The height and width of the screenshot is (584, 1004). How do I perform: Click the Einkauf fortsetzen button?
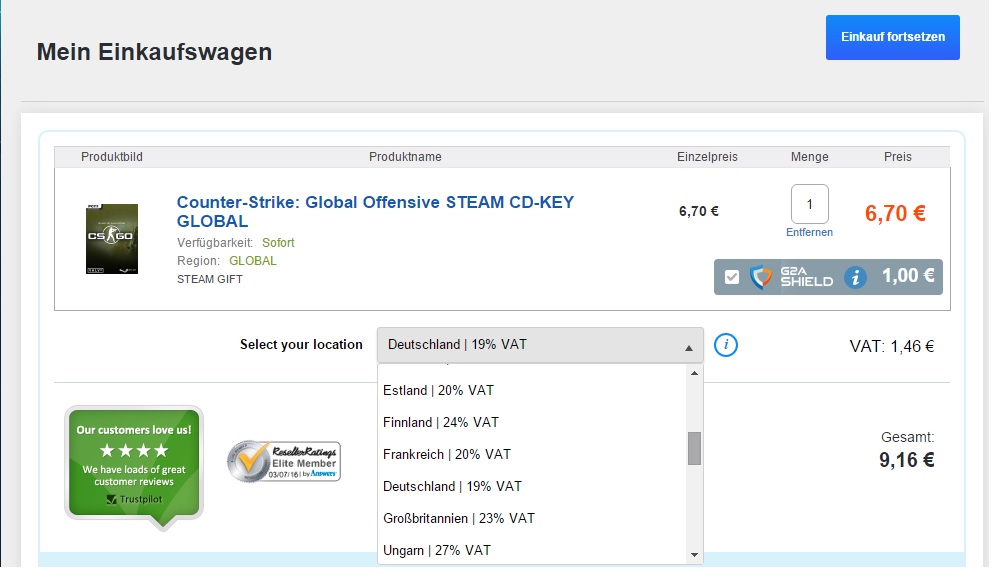892,37
